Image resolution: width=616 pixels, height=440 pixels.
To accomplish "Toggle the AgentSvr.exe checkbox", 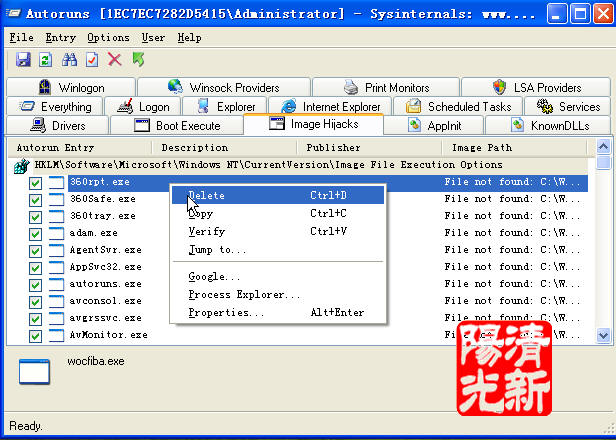I will (x=35, y=251).
